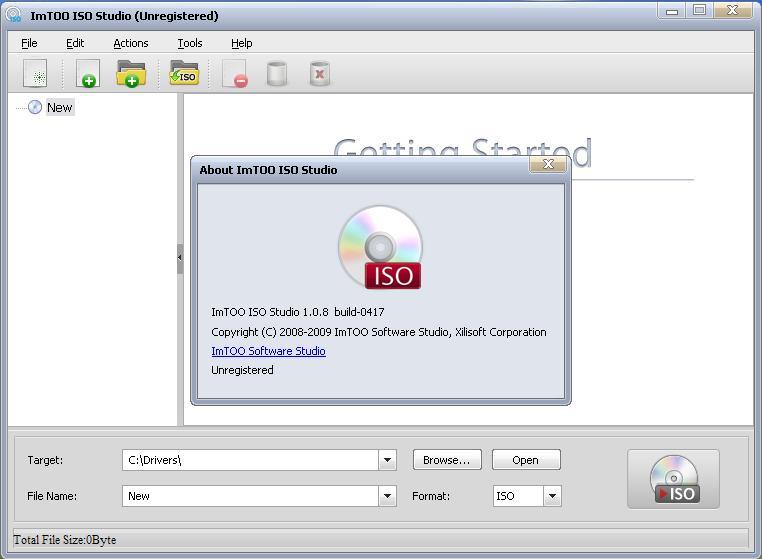Click the ISO Format value box
Viewport: 762px width, 559px height.
point(518,496)
